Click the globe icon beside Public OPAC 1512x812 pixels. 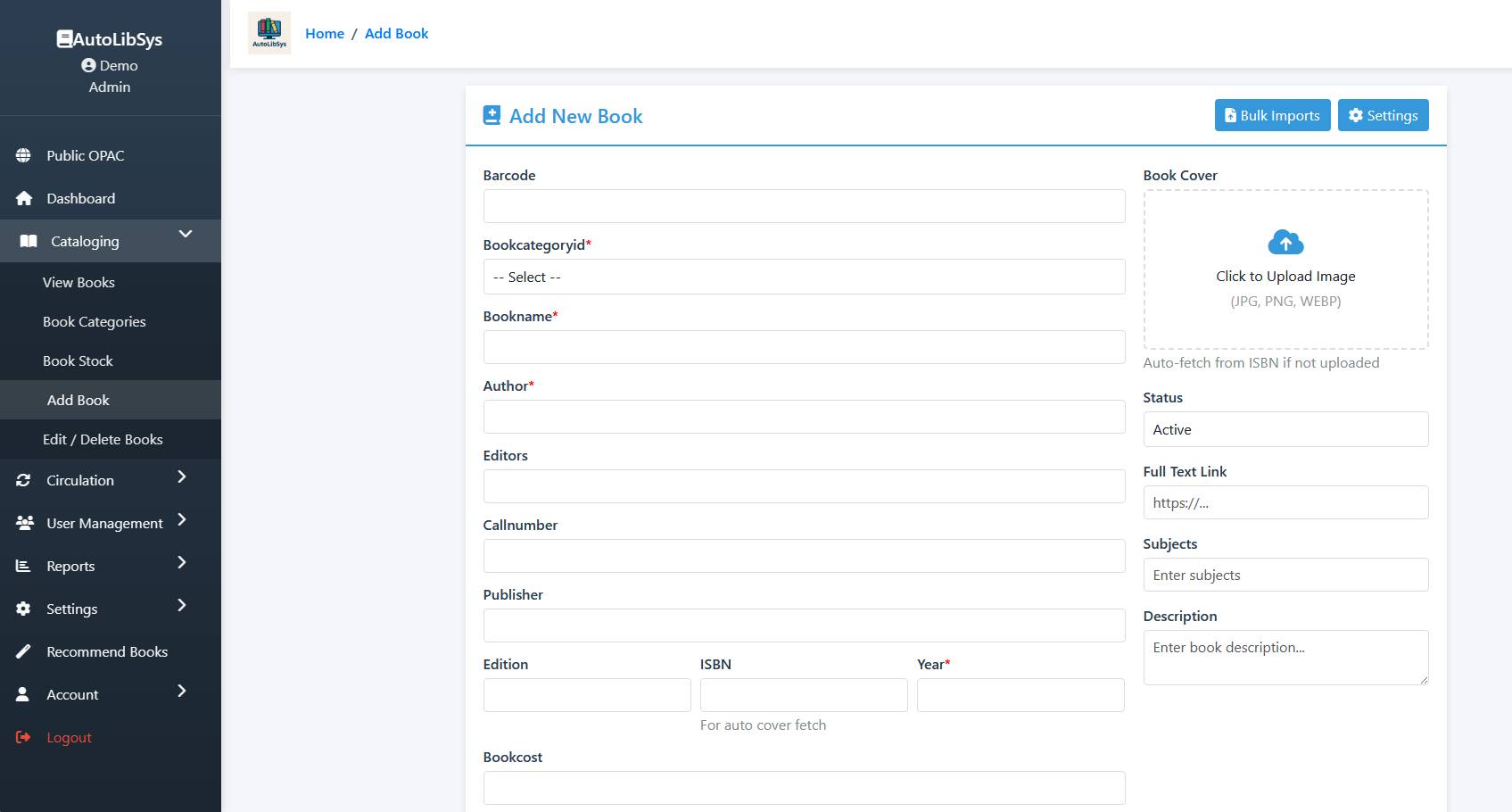[23, 155]
